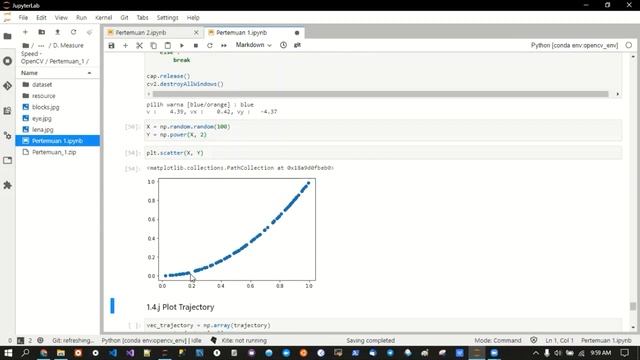Open the Edit menu
Screen dimensions: 640x360
41,18
